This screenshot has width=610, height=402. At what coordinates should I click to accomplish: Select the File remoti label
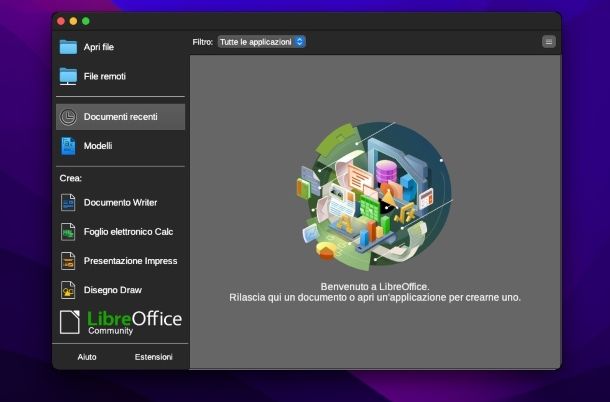click(105, 76)
